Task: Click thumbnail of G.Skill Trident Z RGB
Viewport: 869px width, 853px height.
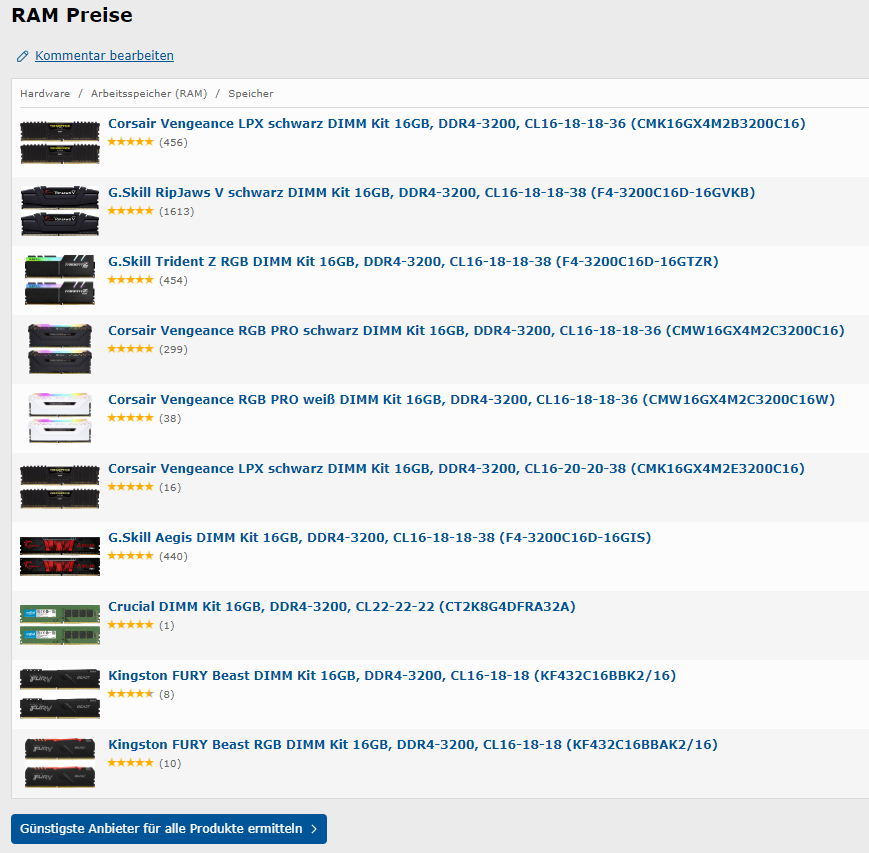Action: (x=60, y=280)
